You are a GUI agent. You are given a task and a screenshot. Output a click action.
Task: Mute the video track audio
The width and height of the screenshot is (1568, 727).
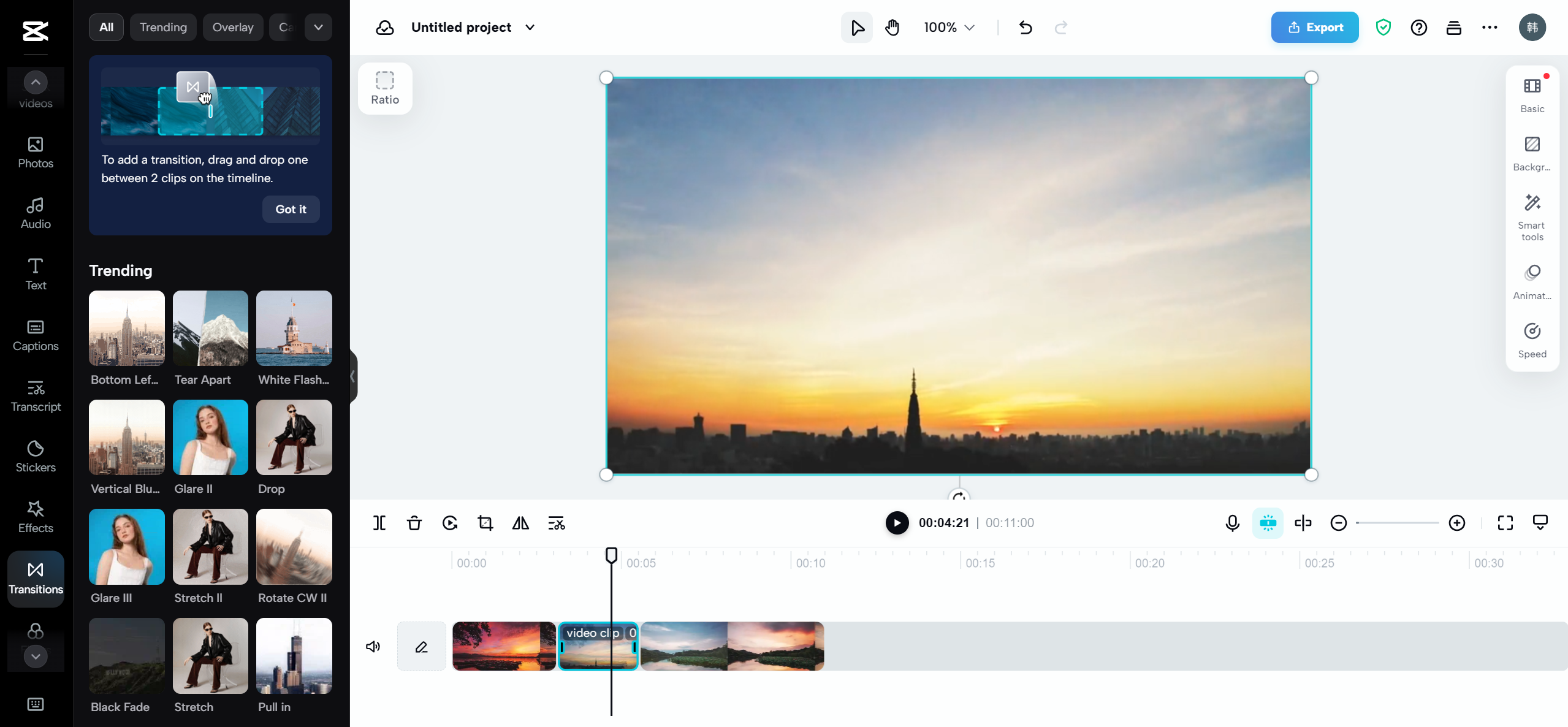tap(373, 647)
